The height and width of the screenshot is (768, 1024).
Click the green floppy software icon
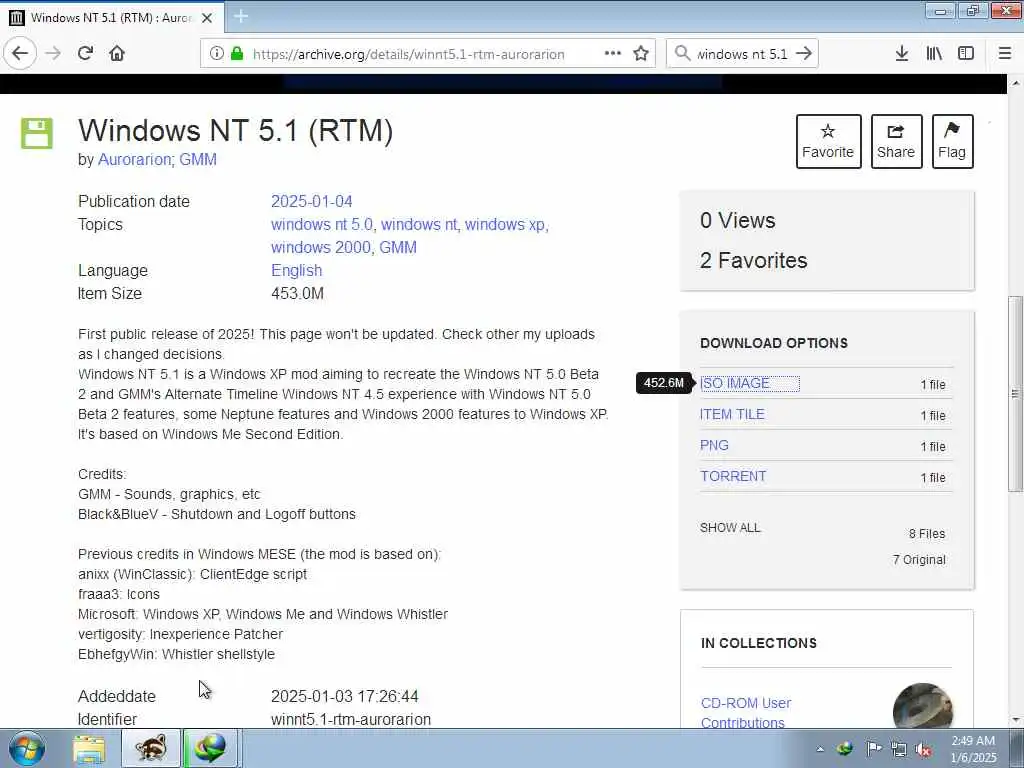[x=37, y=133]
